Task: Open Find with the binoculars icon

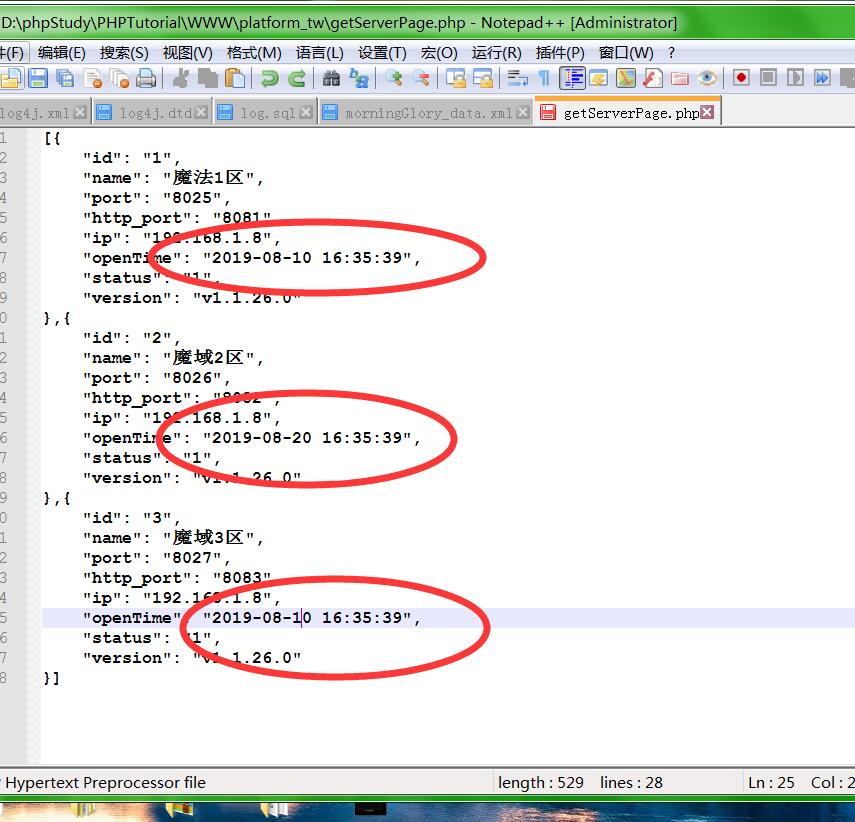Action: pos(331,78)
